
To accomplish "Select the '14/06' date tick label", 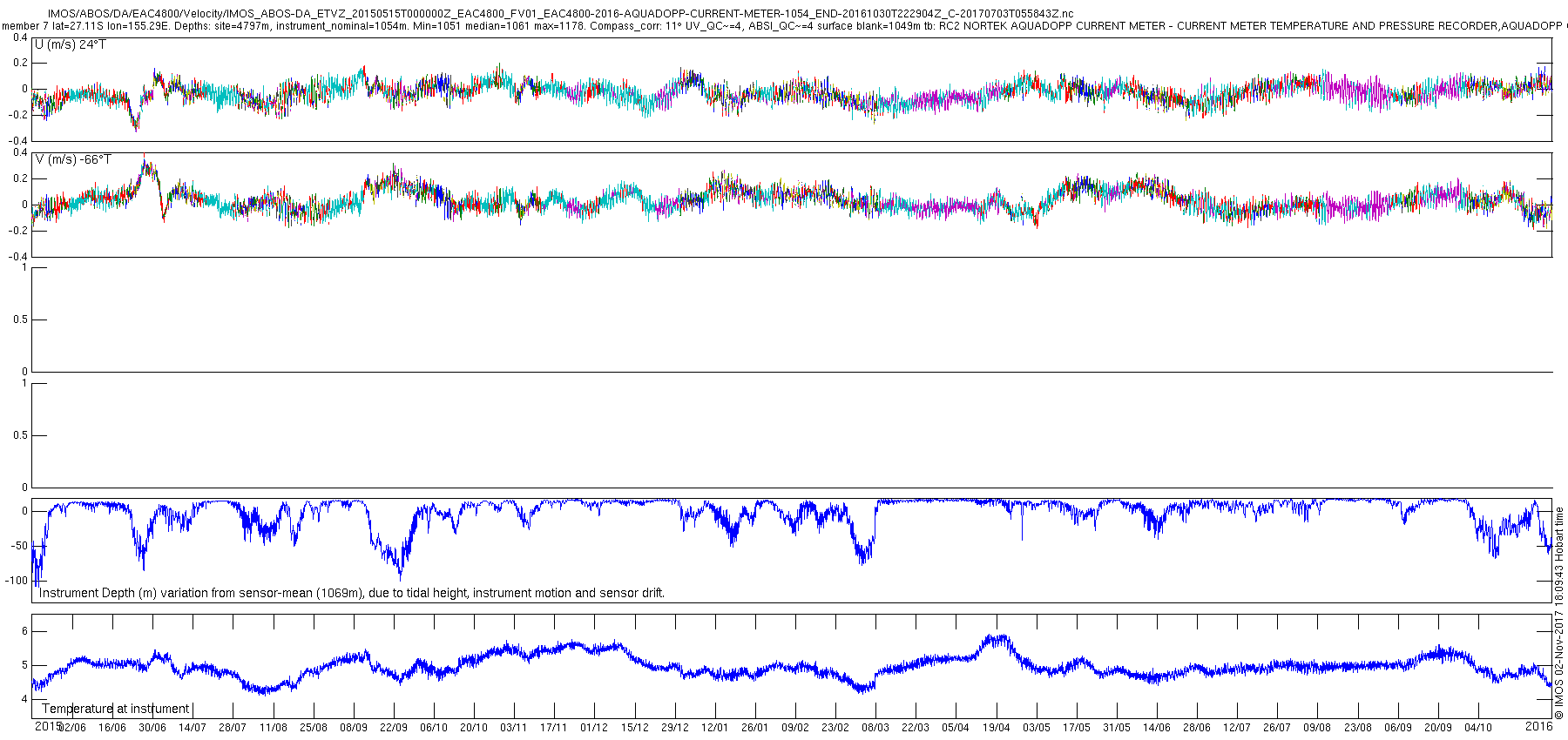I will point(1157,728).
